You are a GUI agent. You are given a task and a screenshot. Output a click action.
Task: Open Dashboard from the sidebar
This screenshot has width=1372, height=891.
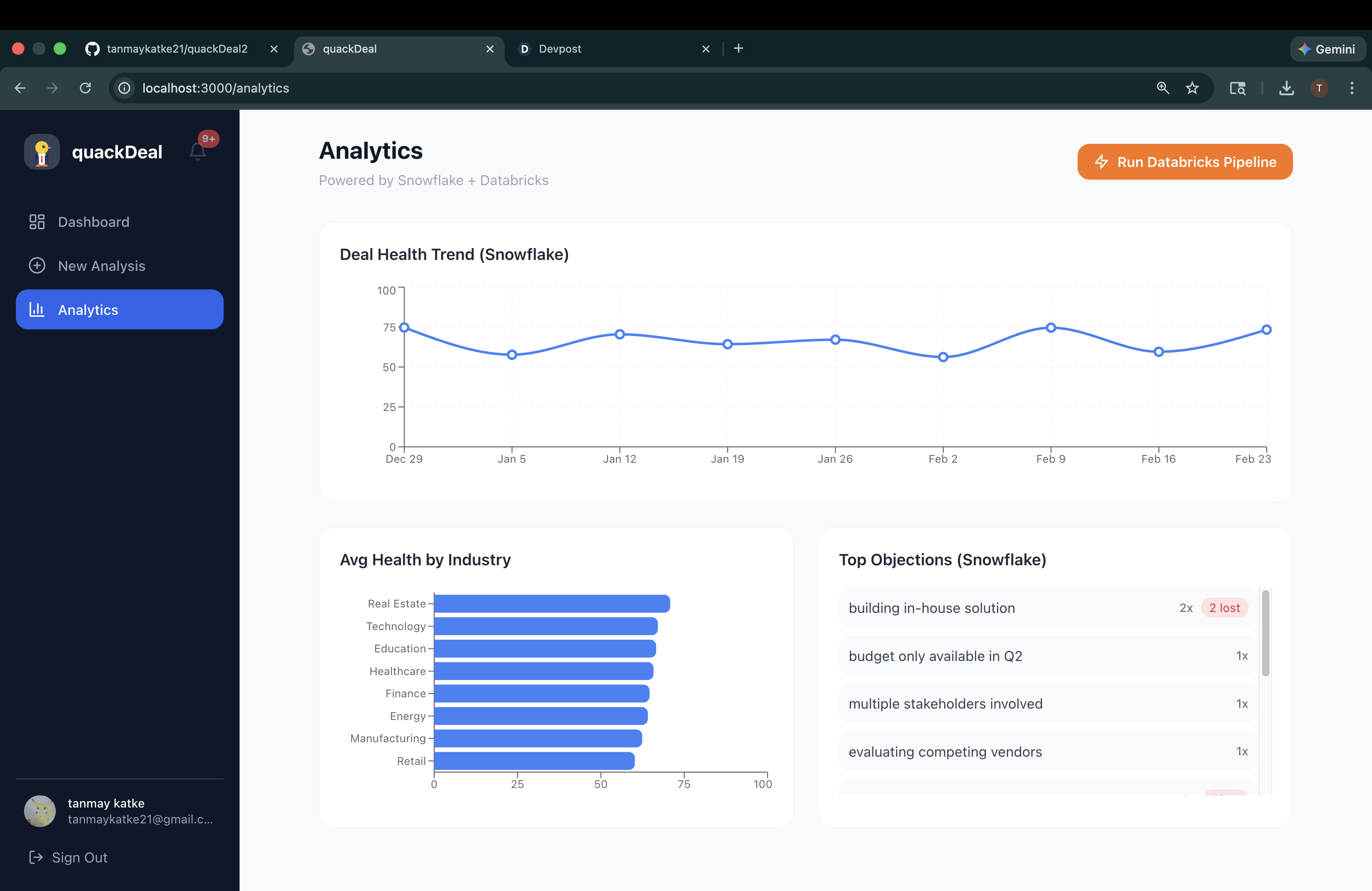93,222
